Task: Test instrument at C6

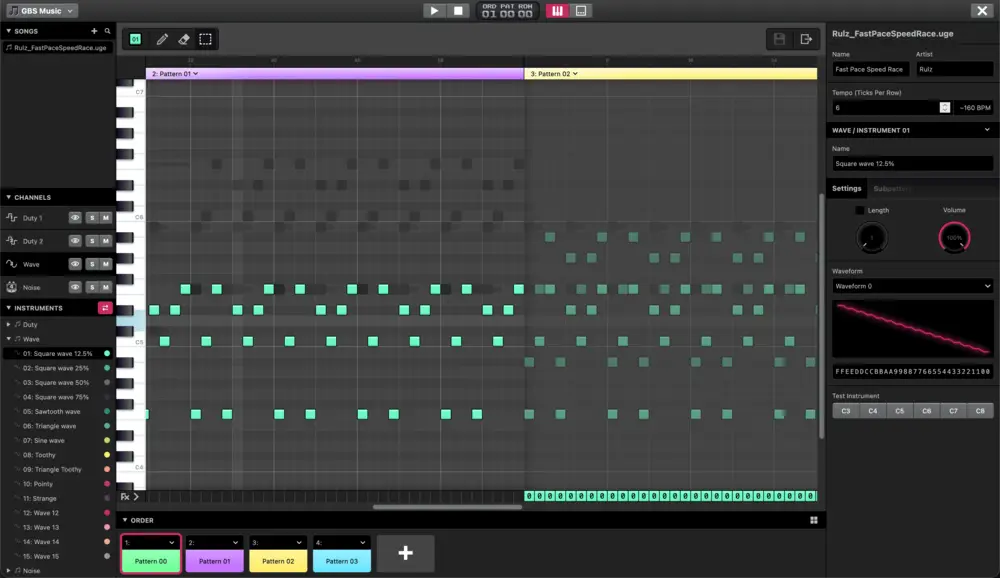Action: [x=927, y=411]
